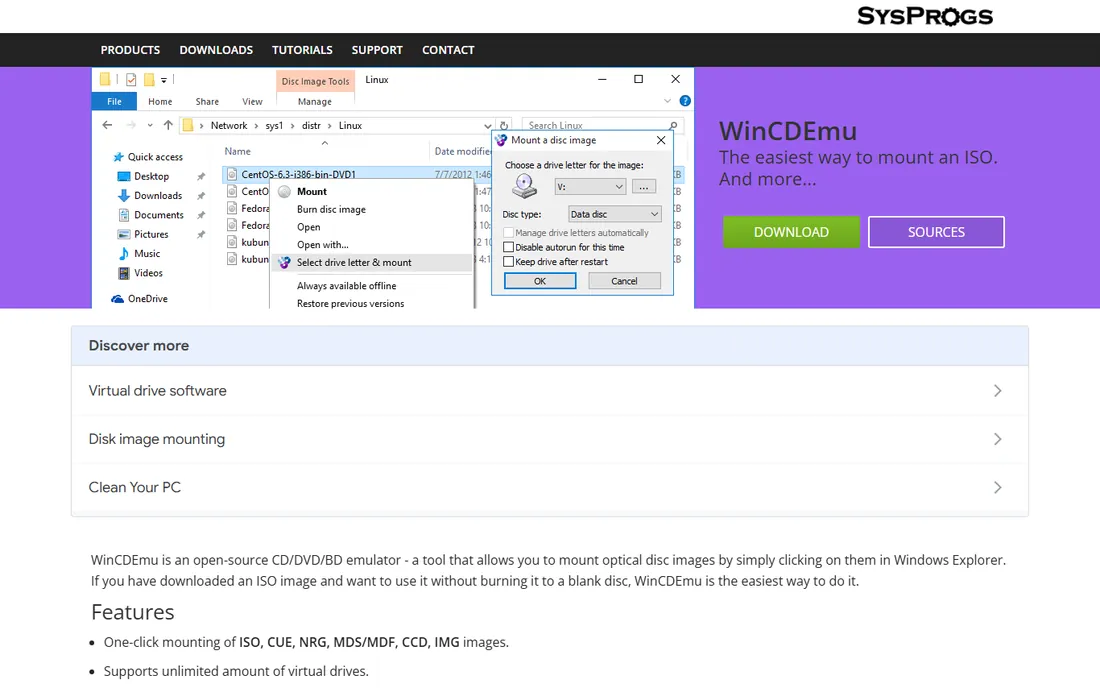Click the green DOWNLOAD button
This screenshot has height=688, width=1100.
click(x=791, y=232)
